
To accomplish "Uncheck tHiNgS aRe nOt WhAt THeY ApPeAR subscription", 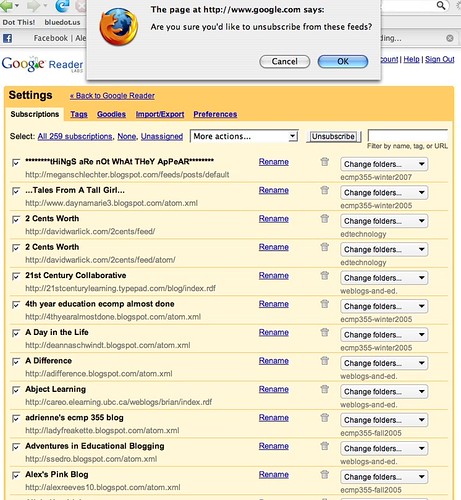I will (x=16, y=163).
